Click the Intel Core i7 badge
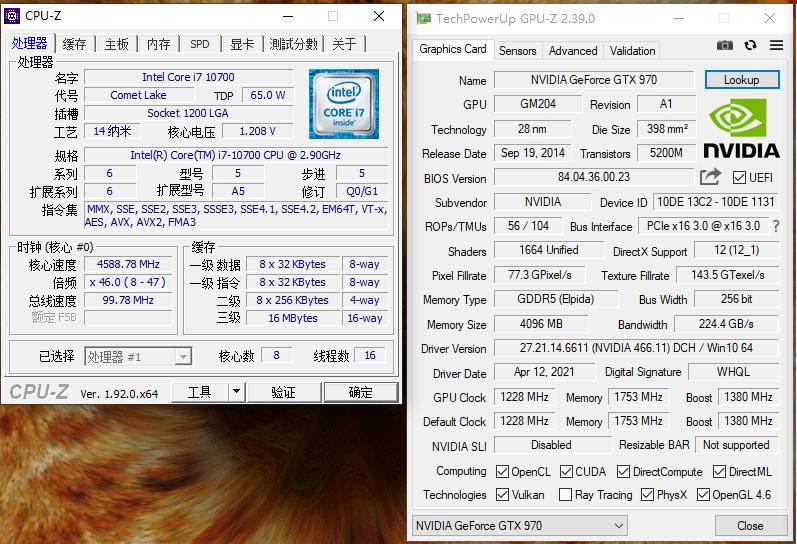Image resolution: width=797 pixels, height=544 pixels. pyautogui.click(x=344, y=104)
